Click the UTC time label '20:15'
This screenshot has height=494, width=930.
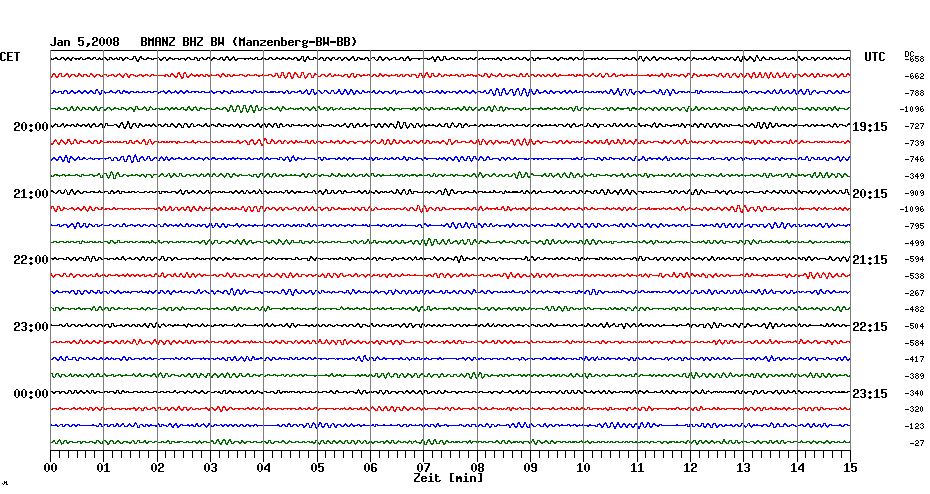(870, 194)
